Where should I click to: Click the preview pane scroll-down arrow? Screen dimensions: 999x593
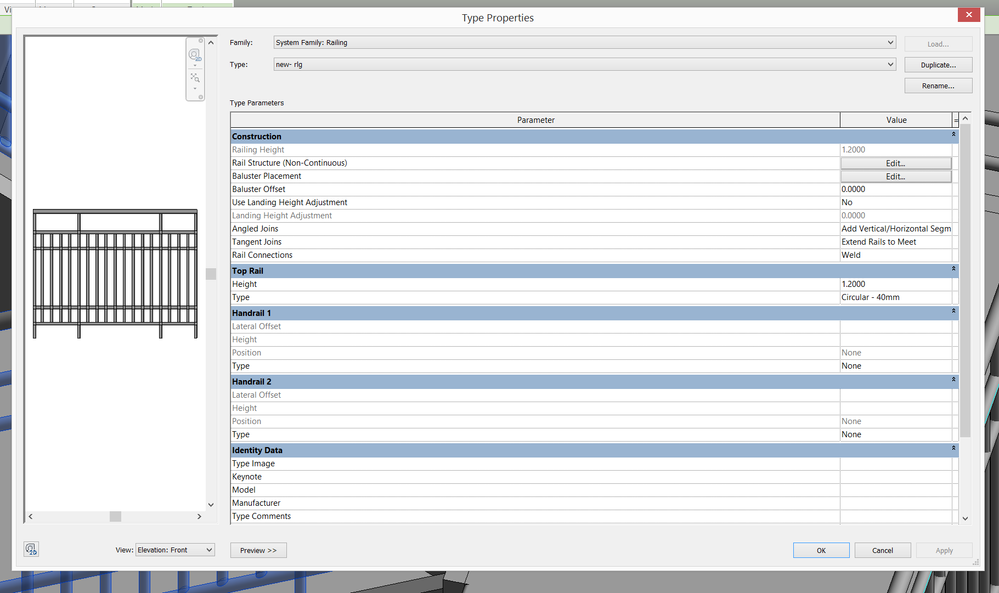(x=211, y=504)
